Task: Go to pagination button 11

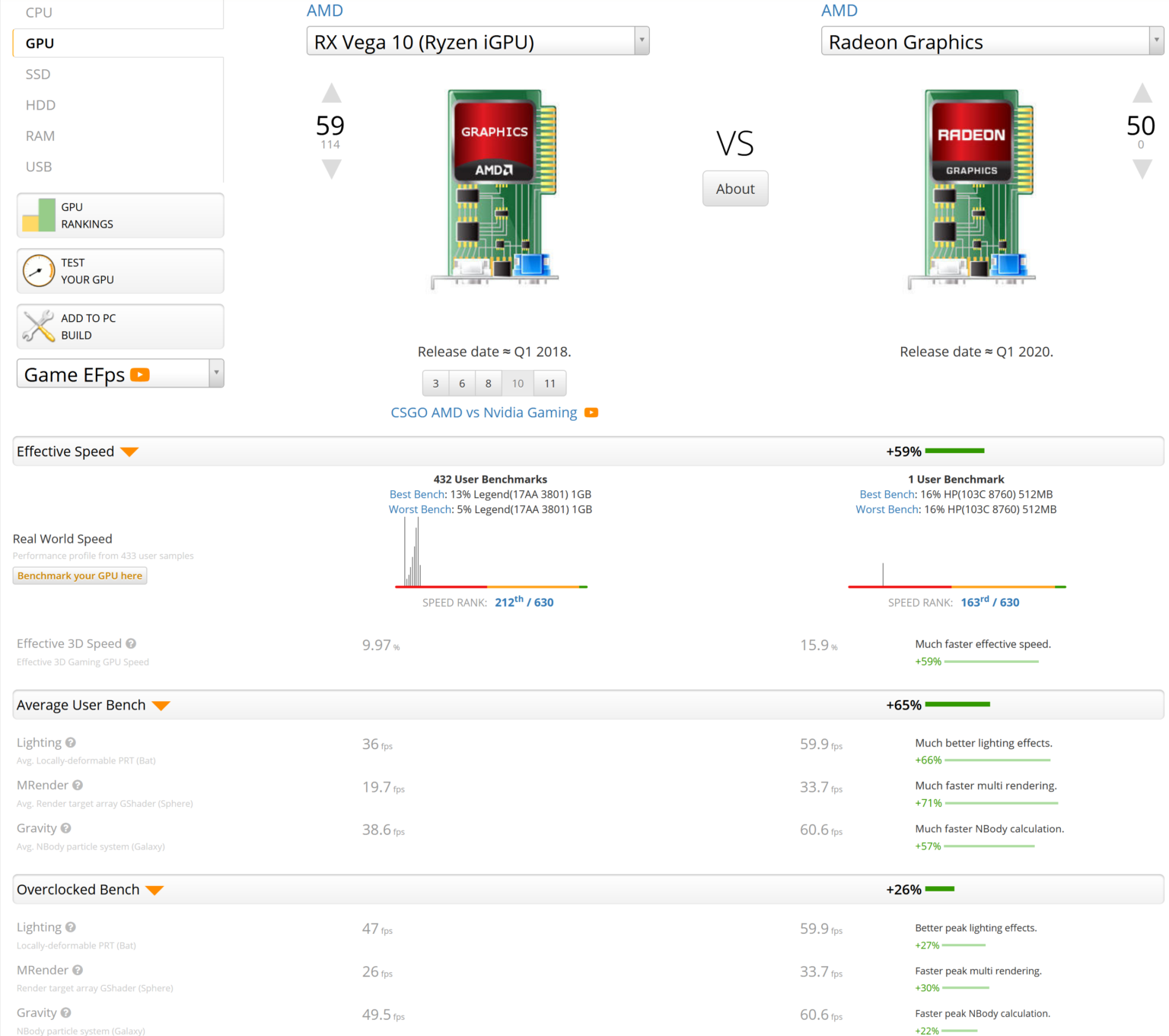Action: pos(550,384)
